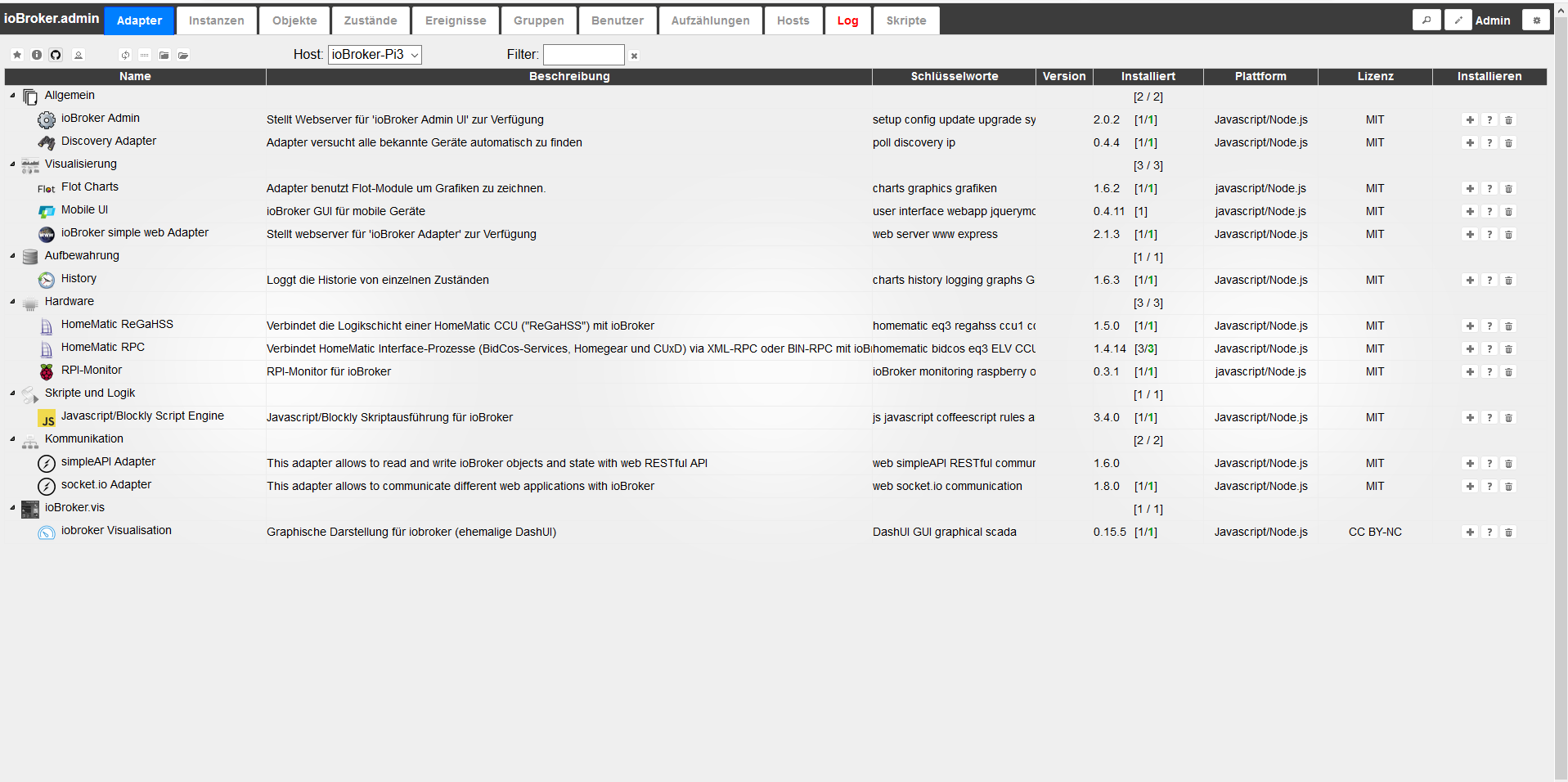Screen dimensions: 1568x782
Task: Show help for Discovery Adapter
Action: pyautogui.click(x=1489, y=142)
